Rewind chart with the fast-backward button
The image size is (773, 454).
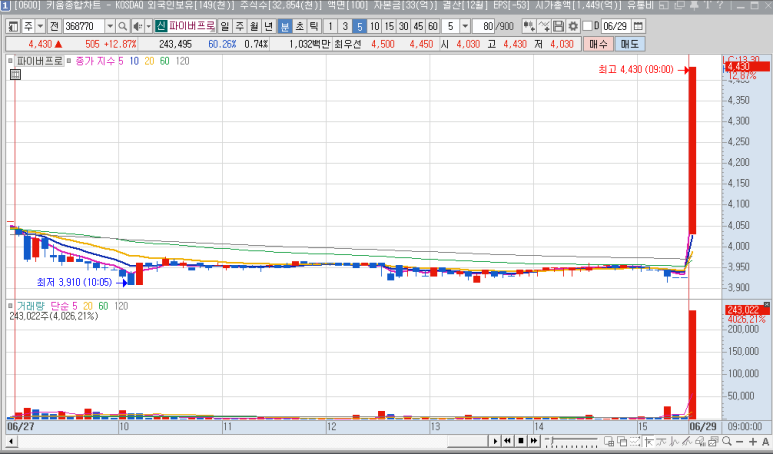[x=507, y=441]
